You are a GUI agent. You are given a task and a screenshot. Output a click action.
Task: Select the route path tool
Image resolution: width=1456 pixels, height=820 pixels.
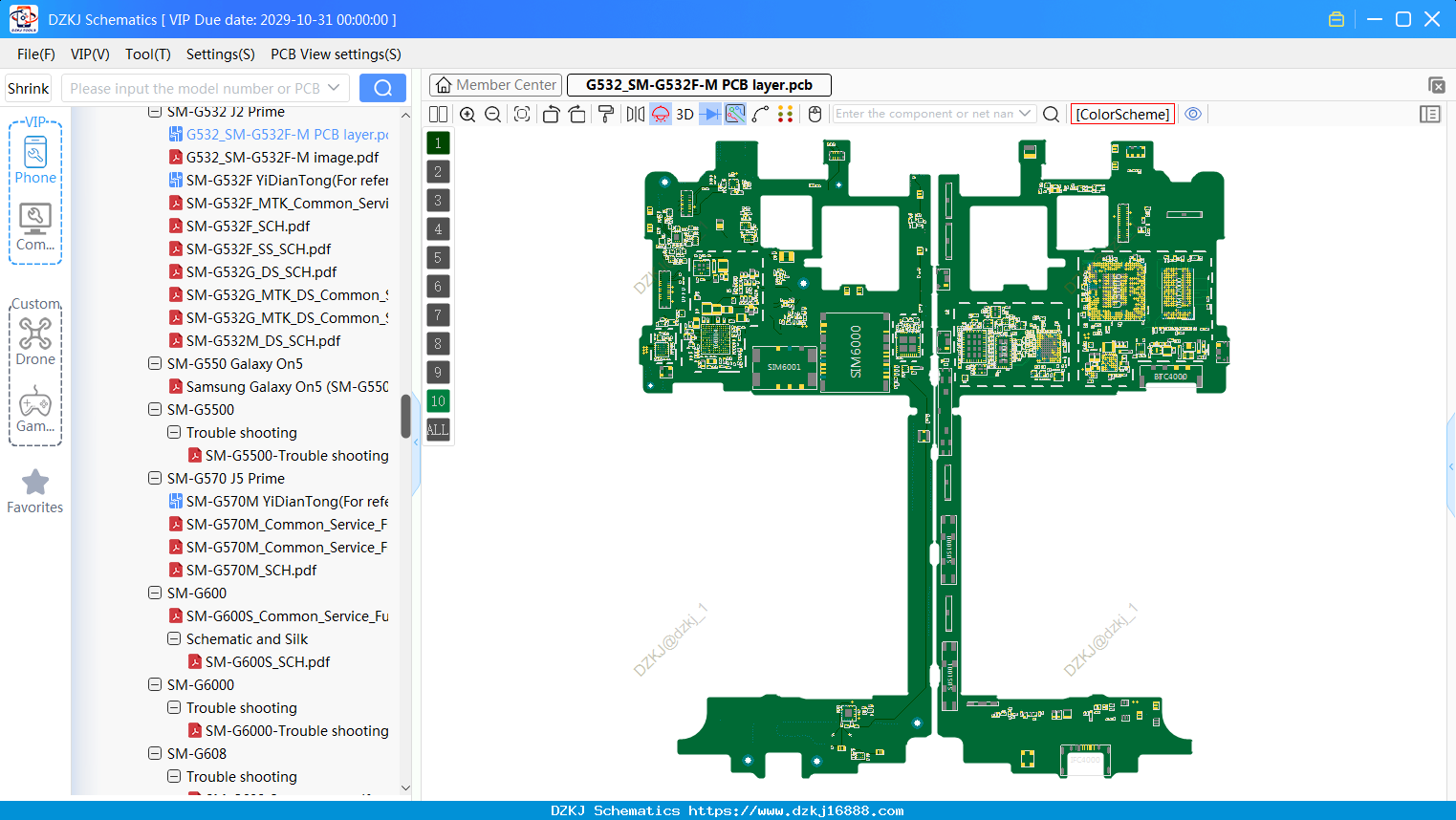[x=760, y=114]
